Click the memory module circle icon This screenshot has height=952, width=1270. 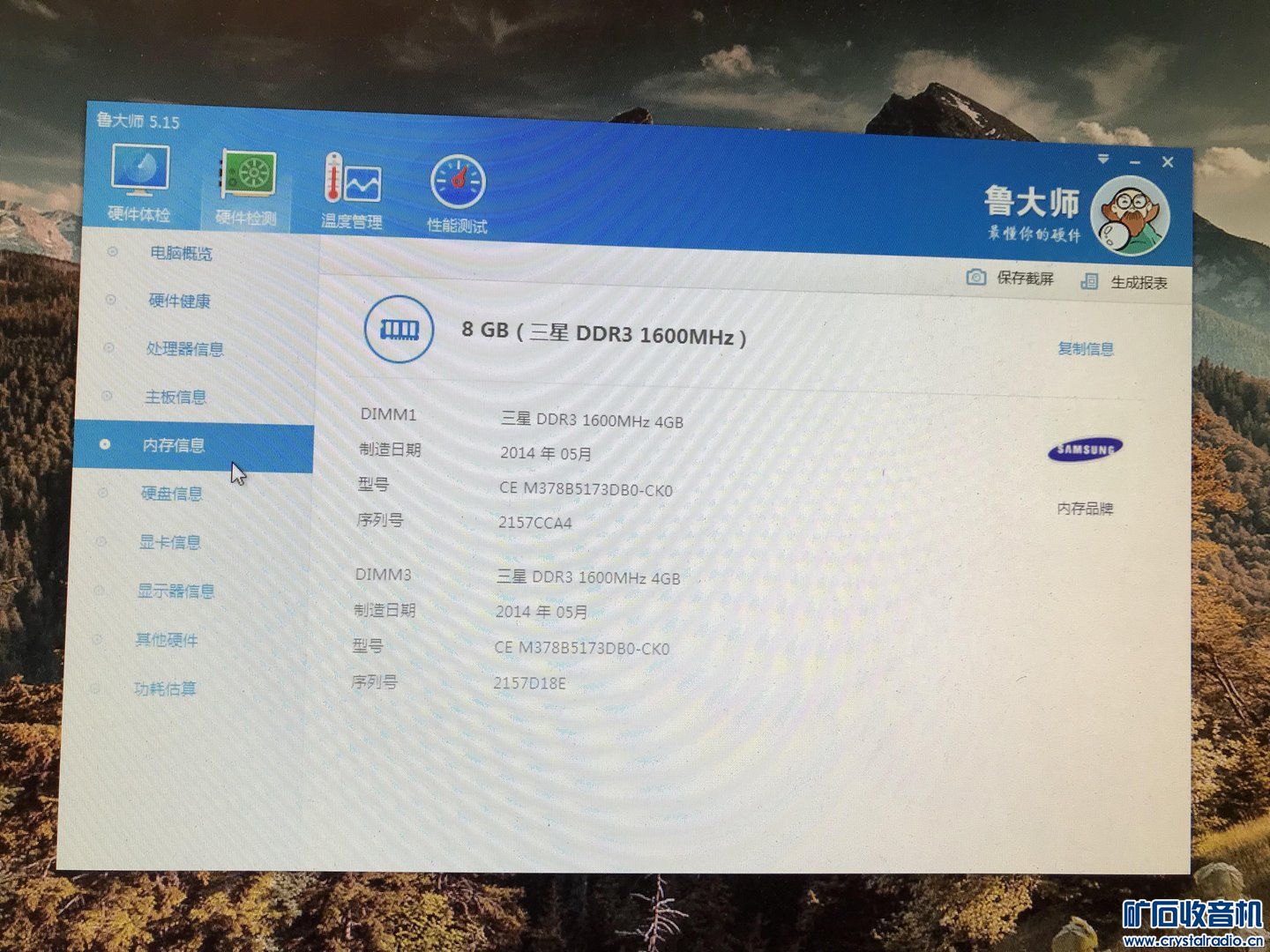tap(399, 330)
